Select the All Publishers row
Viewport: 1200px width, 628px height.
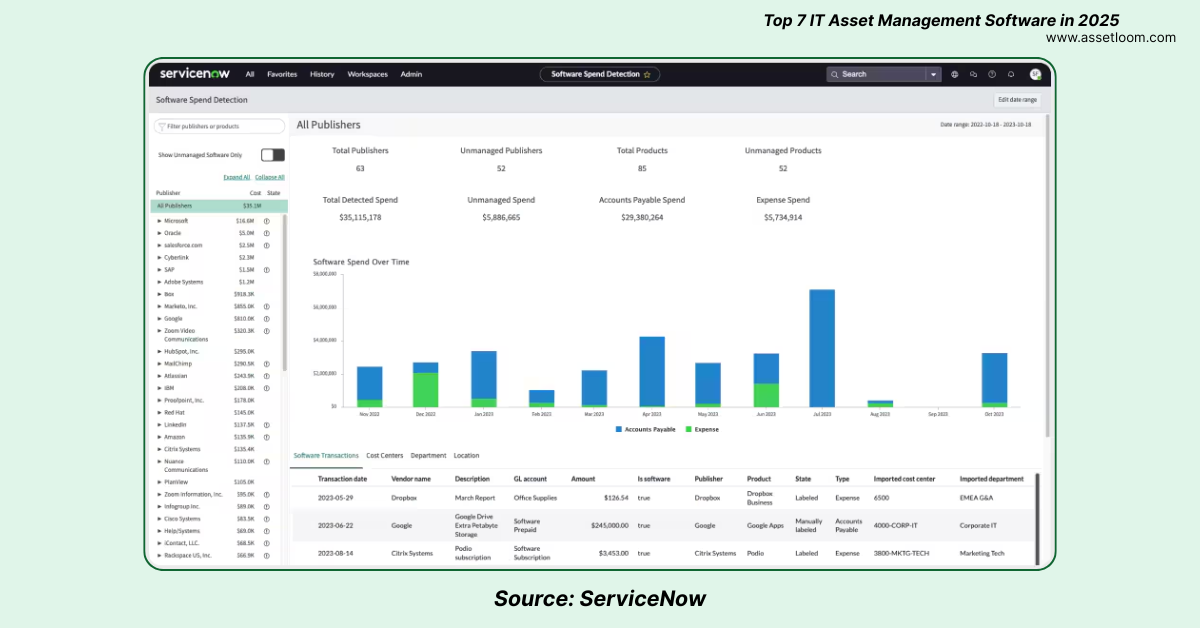(217, 206)
